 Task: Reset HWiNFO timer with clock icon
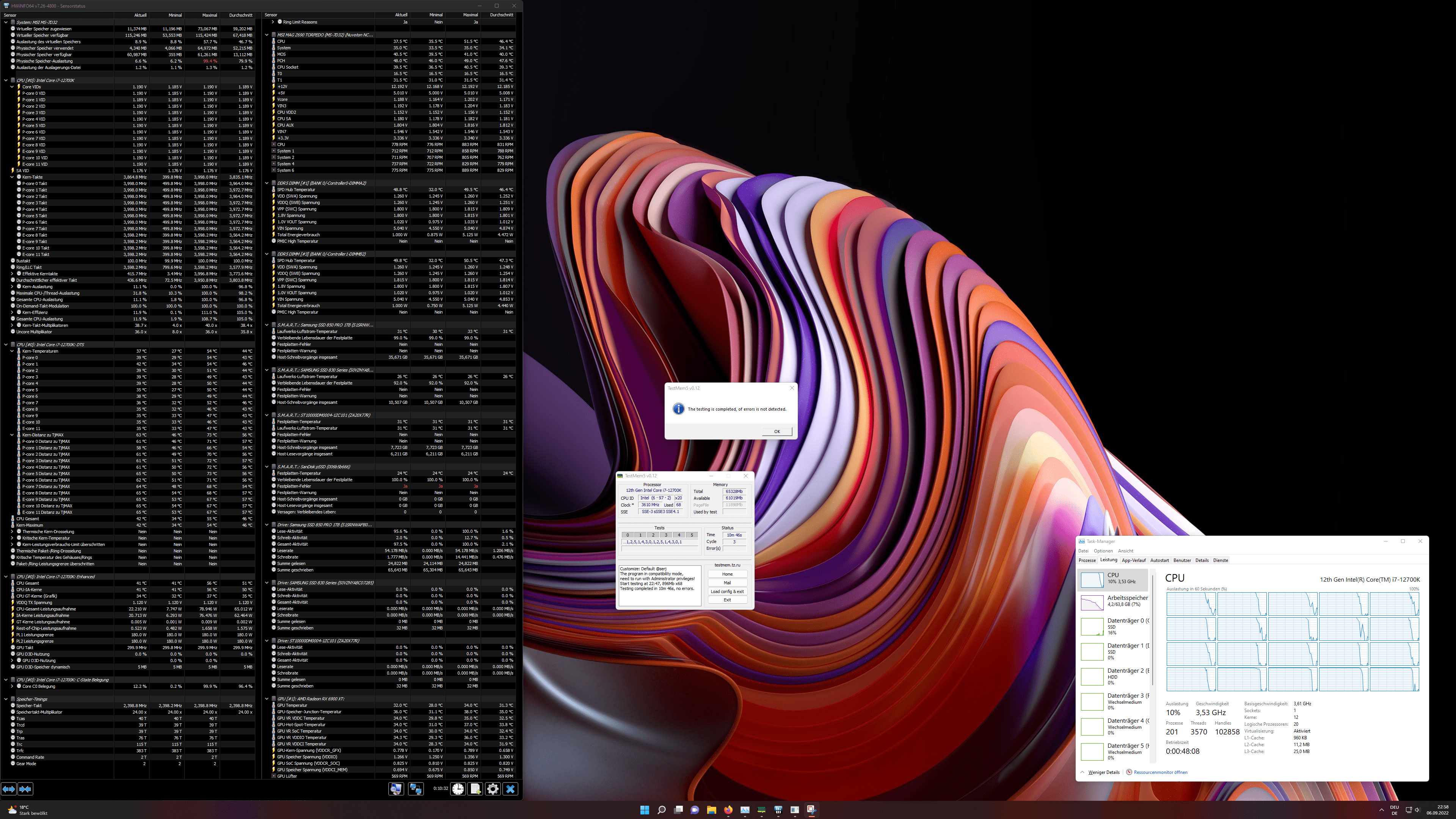click(458, 789)
